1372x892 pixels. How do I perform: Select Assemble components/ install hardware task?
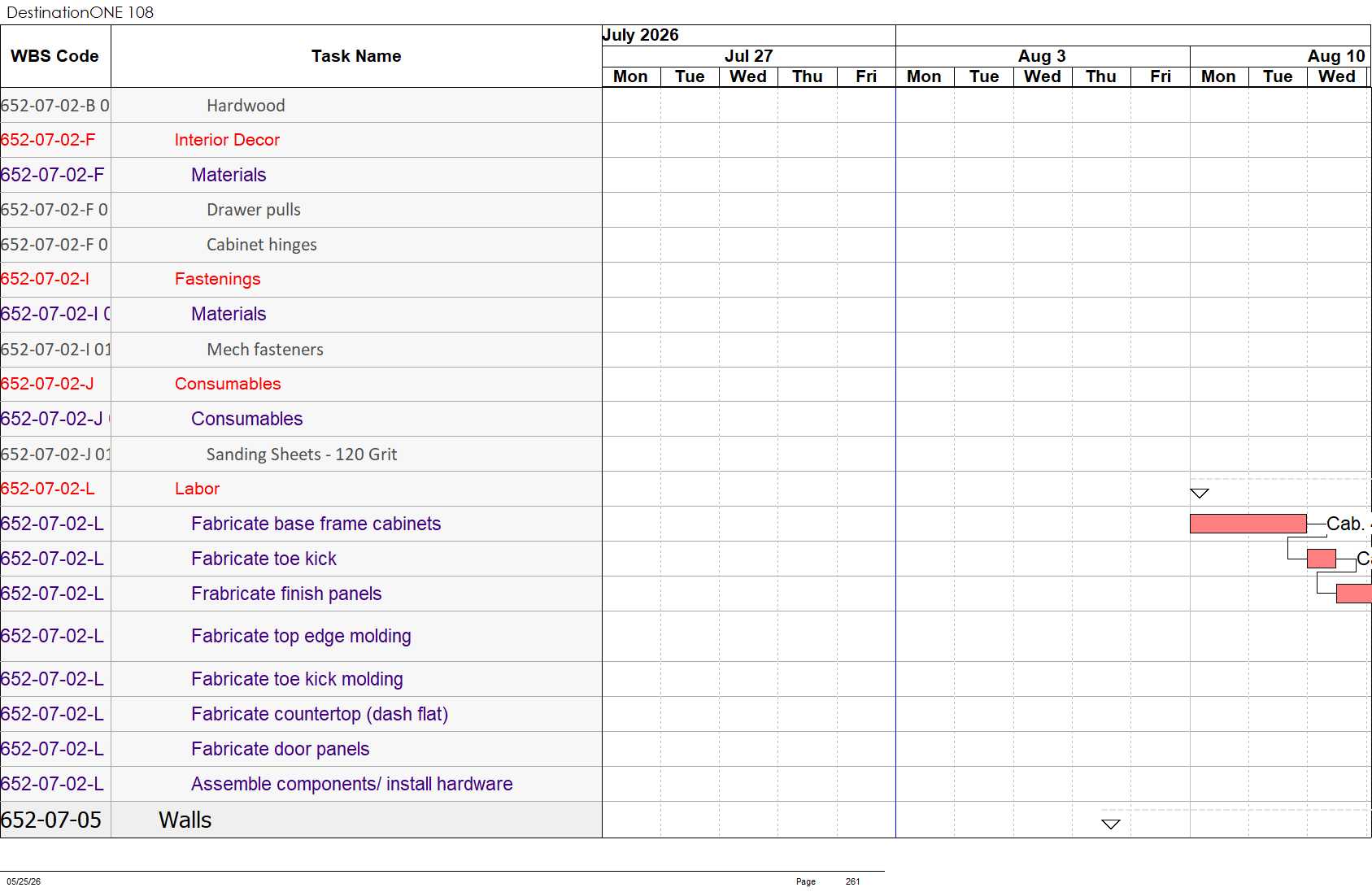[x=352, y=784]
